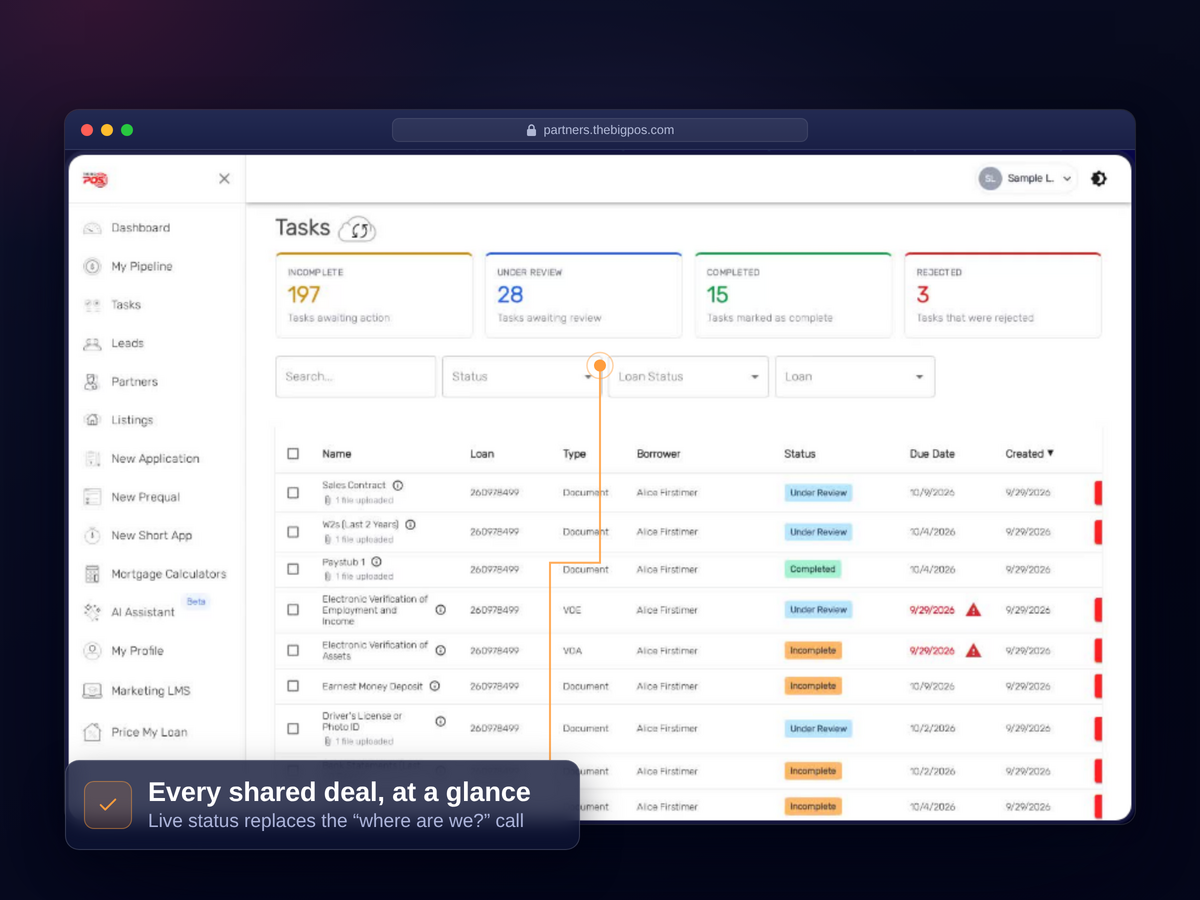Click the New Prequal icon in the sidebar
The height and width of the screenshot is (900, 1200).
click(x=92, y=497)
